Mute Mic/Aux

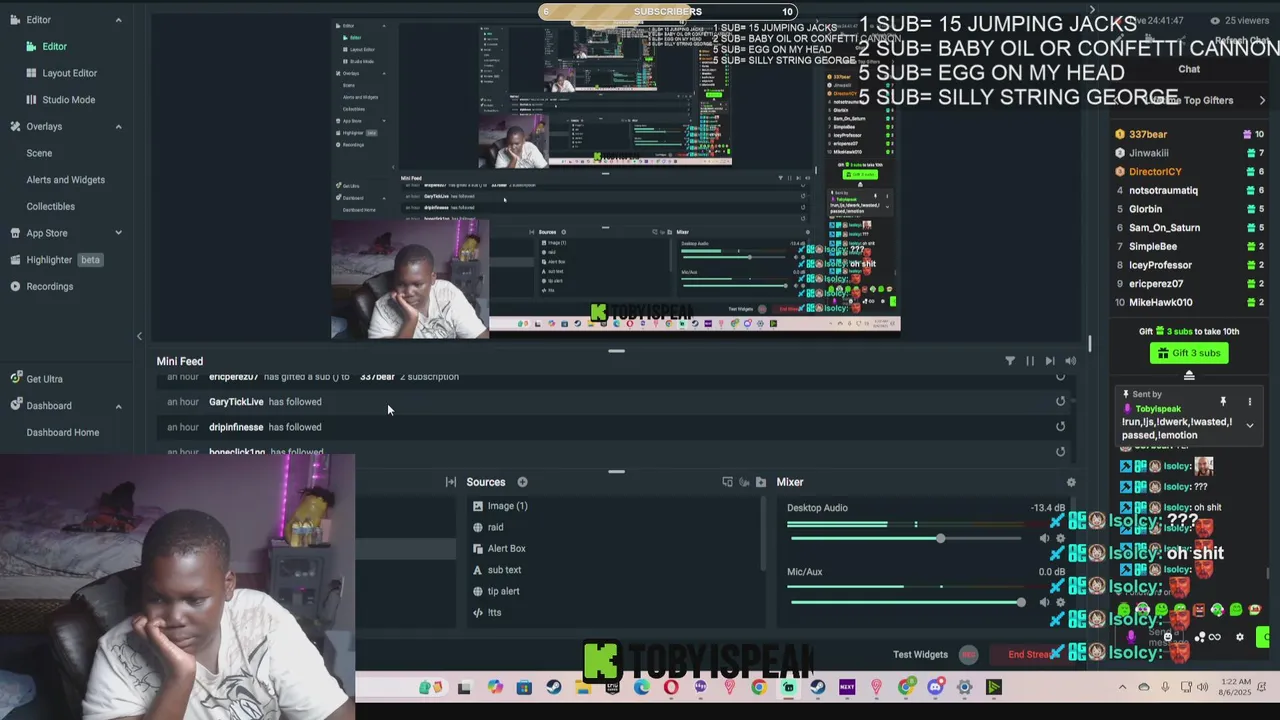coord(1044,602)
